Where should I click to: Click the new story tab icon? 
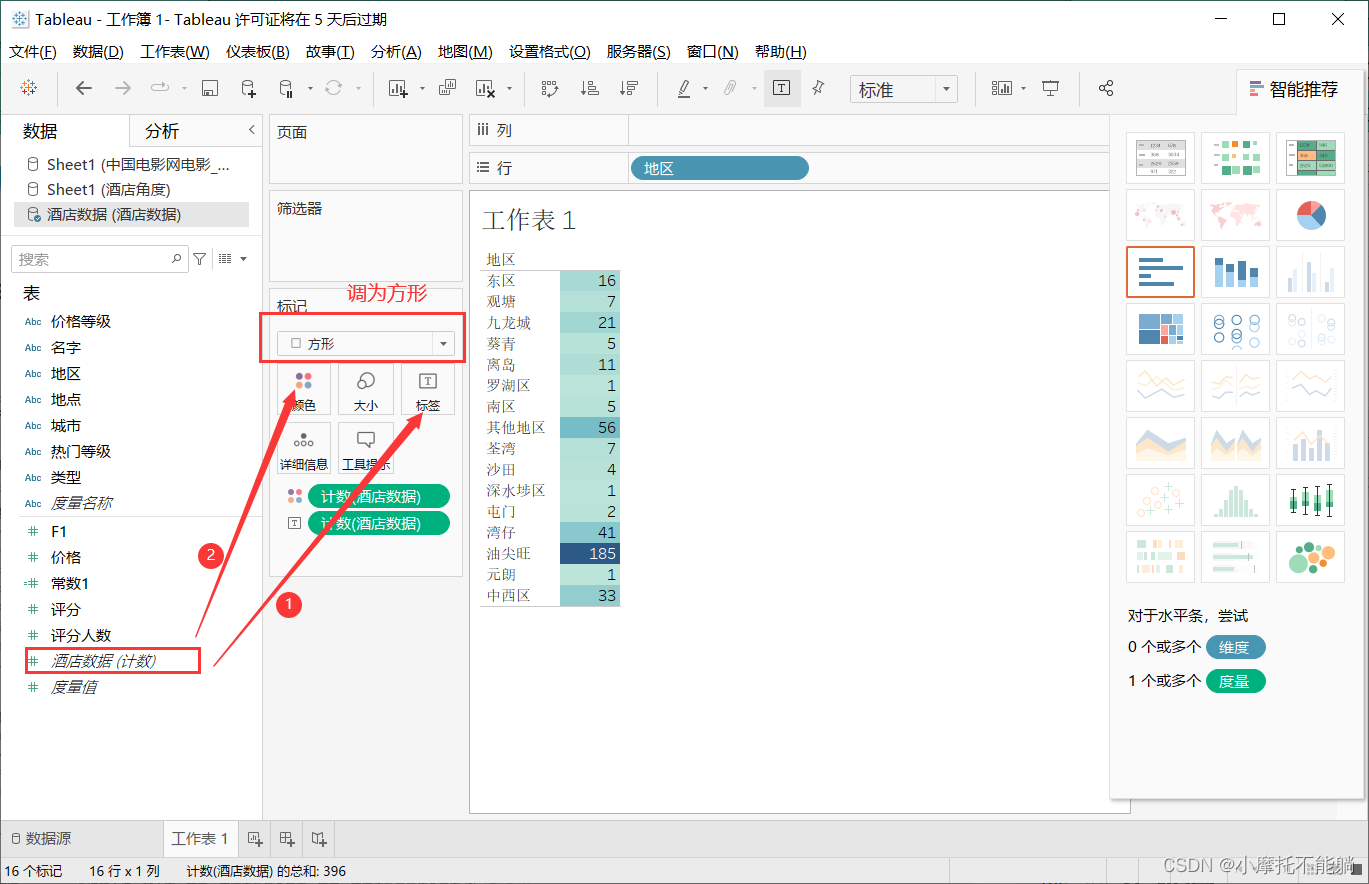[x=319, y=839]
